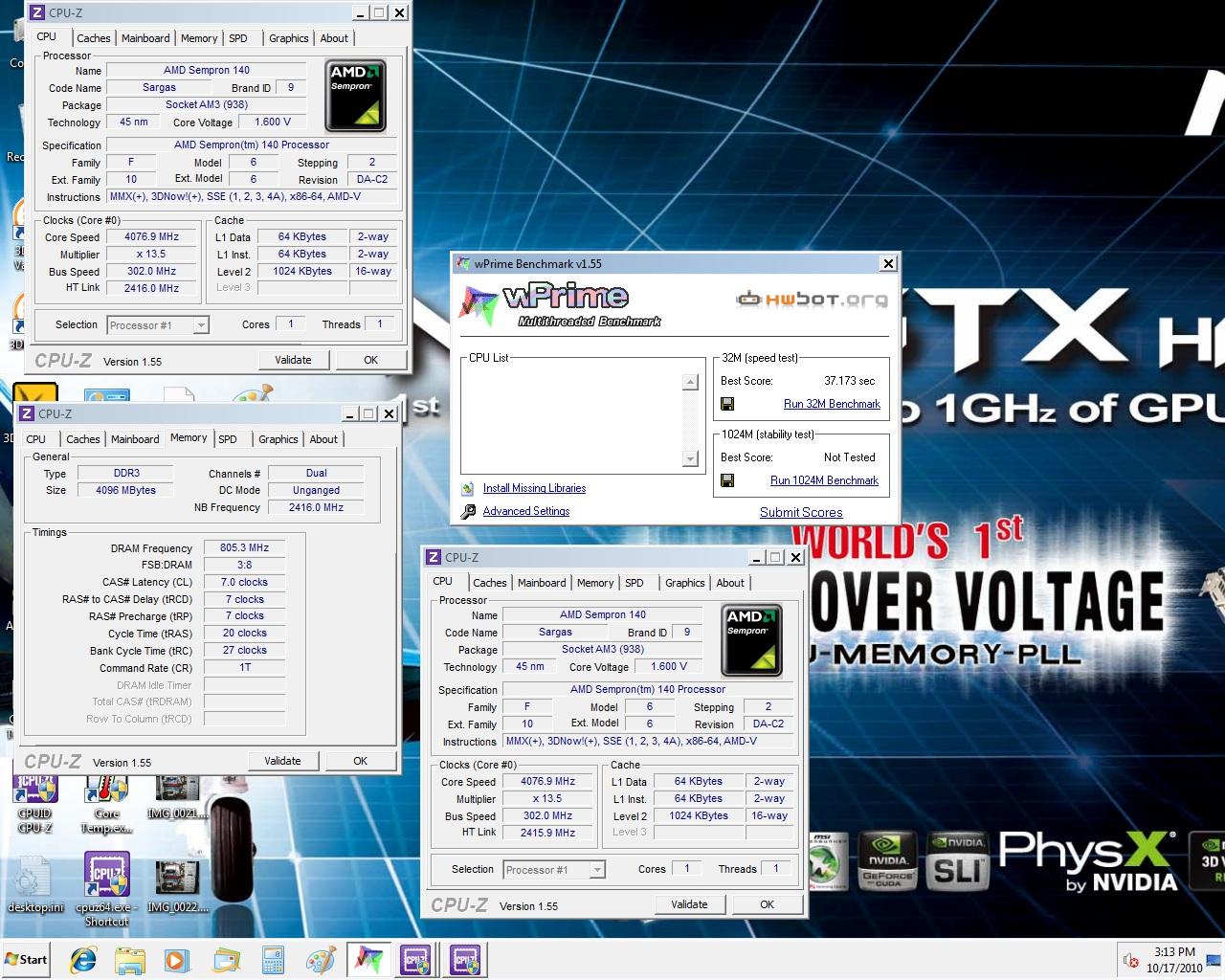Screen dimensions: 1225x980
Task: Select the IMG_0022 desktop image file
Action: [176, 885]
